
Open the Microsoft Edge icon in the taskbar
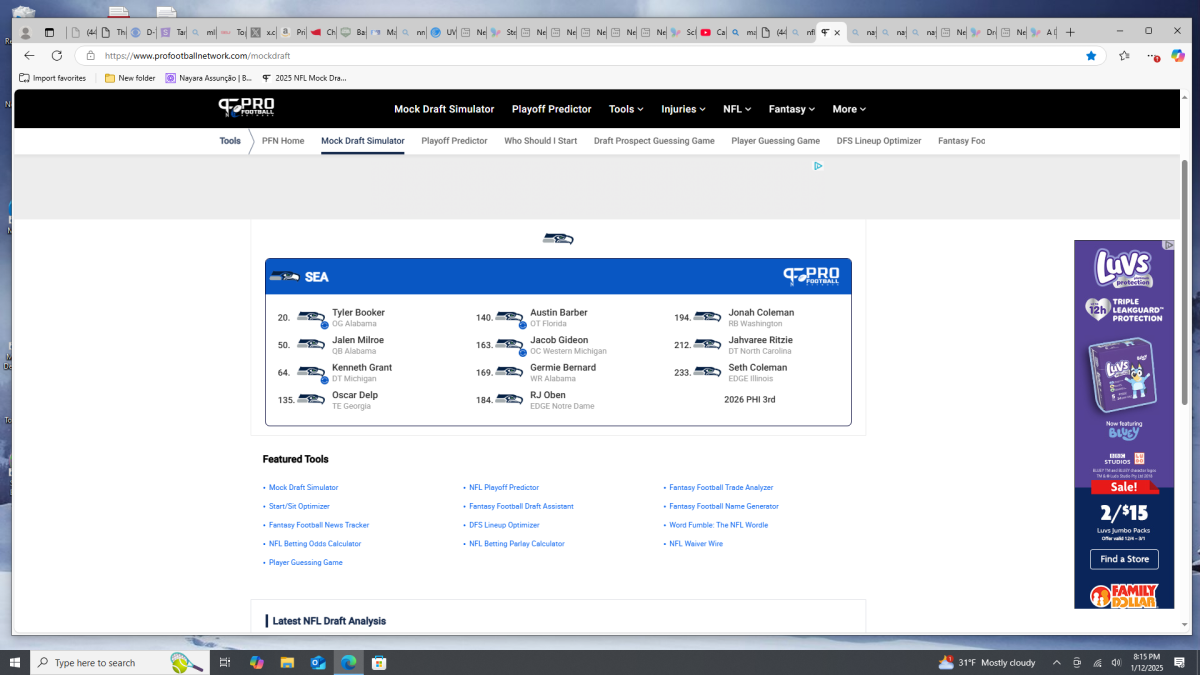click(348, 662)
